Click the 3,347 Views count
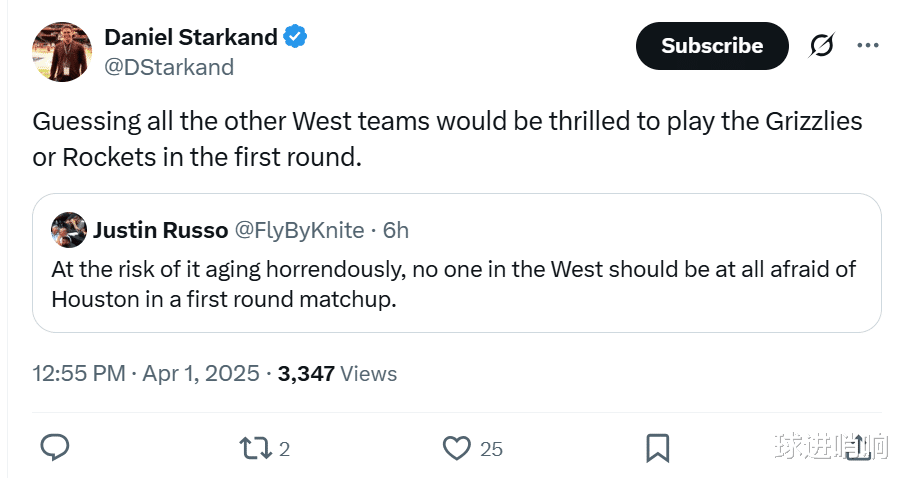This screenshot has width=904, height=478. [x=337, y=374]
